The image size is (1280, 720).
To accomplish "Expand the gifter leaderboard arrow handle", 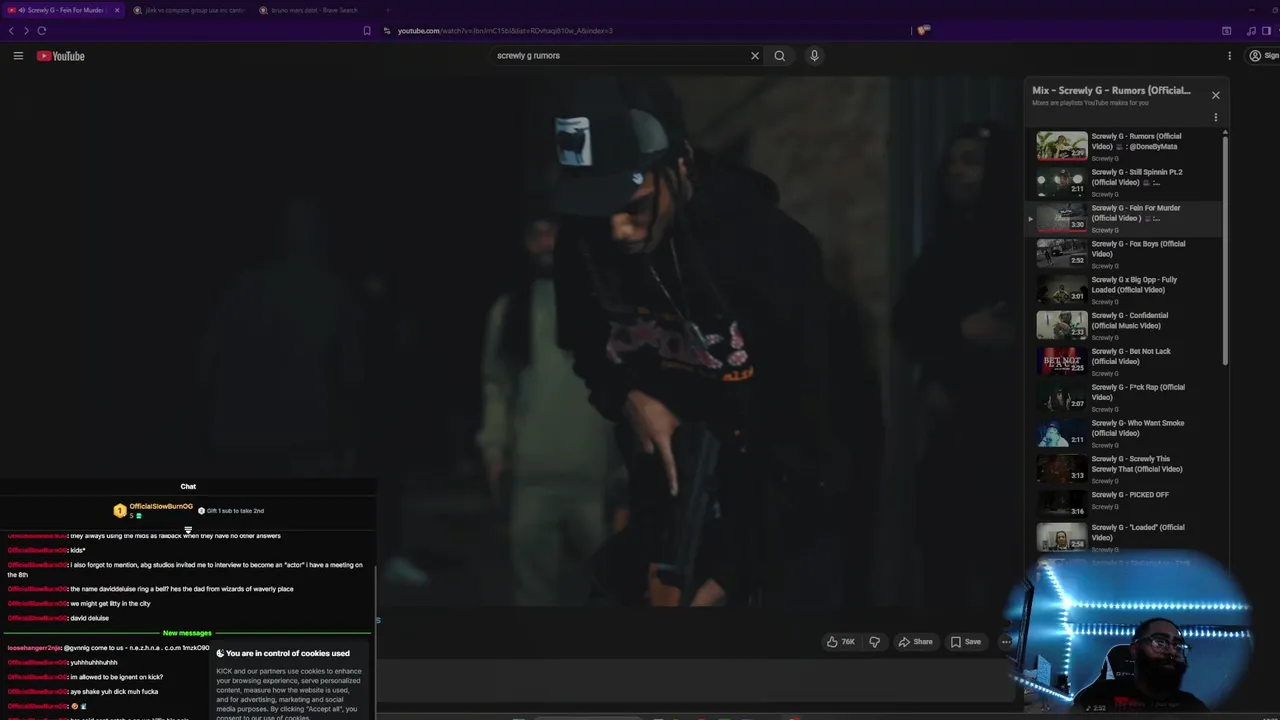I will coord(188,530).
